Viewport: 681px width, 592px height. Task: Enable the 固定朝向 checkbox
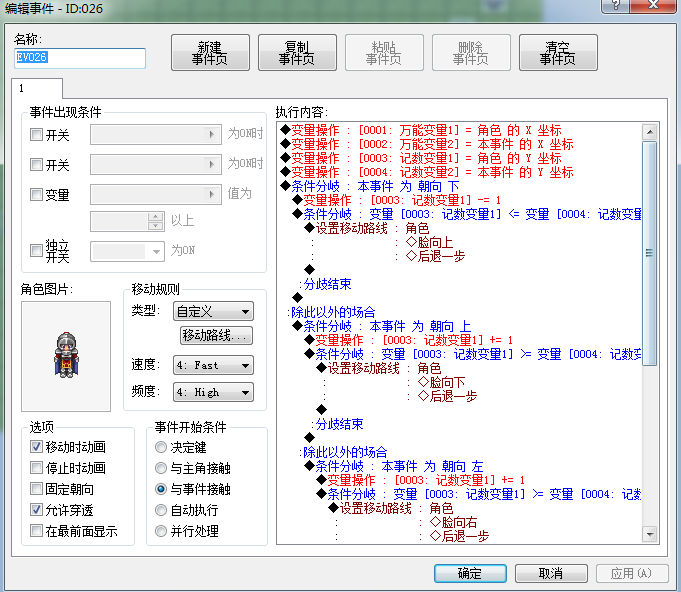36,489
